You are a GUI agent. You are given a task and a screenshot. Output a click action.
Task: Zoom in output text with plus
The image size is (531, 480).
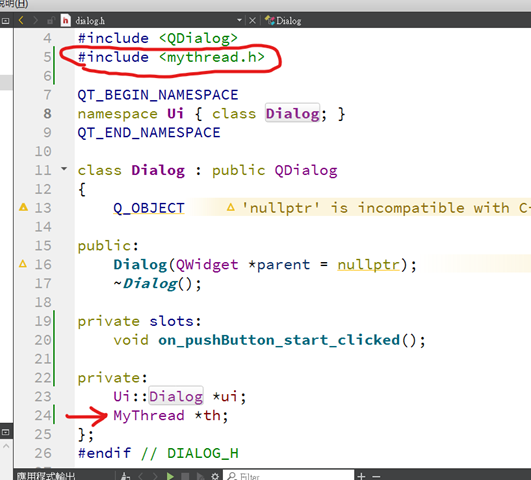[361, 476]
